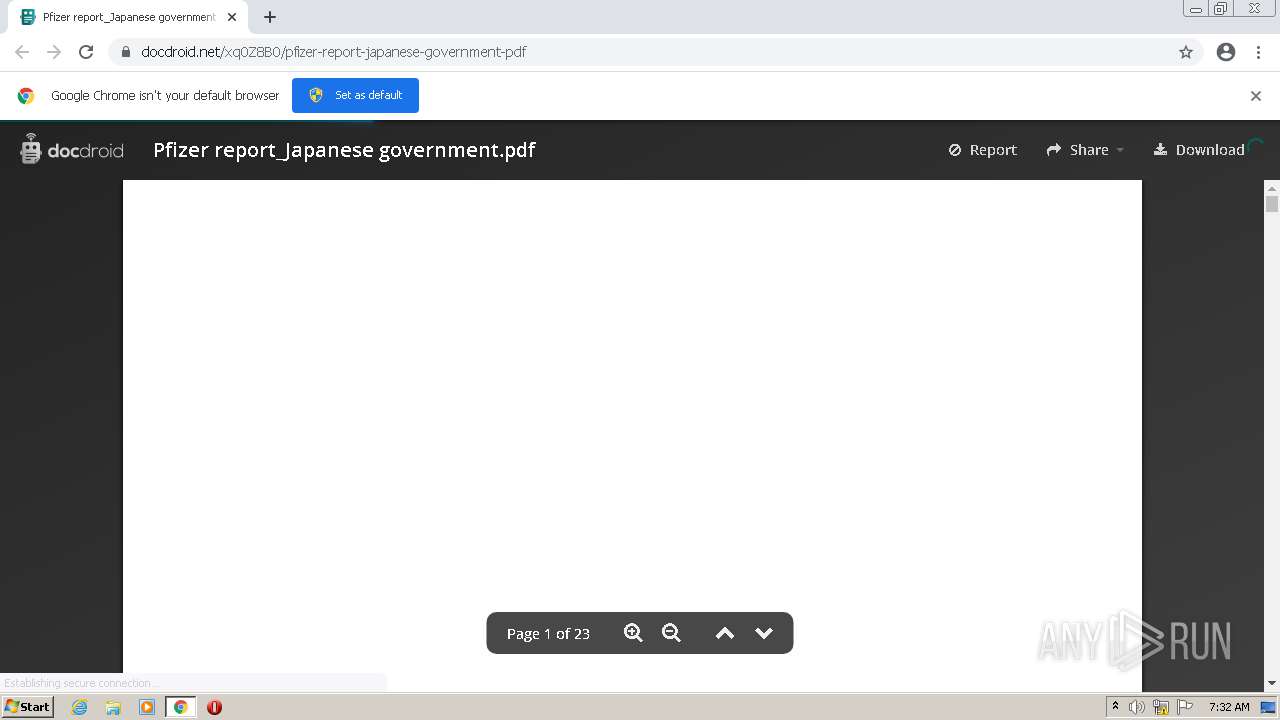Viewport: 1280px width, 720px height.
Task: Open the Action Center flag icon
Action: click(1185, 707)
